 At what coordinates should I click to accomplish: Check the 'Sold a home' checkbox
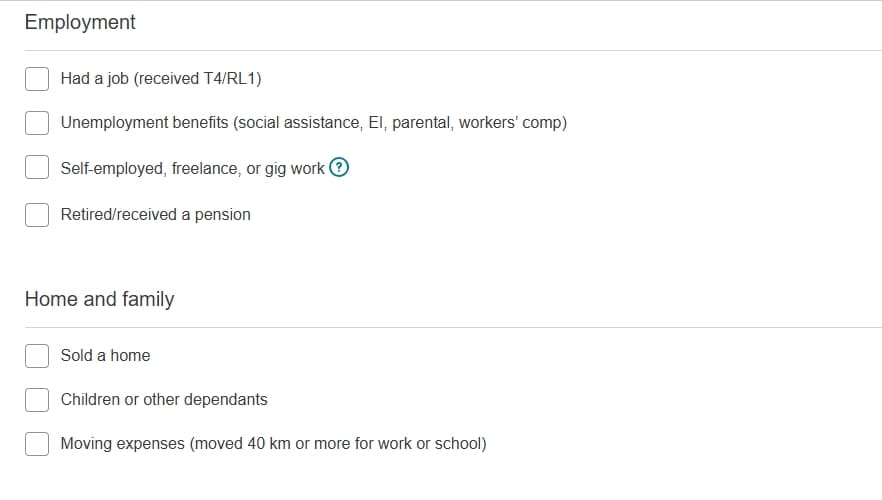pyautogui.click(x=37, y=355)
